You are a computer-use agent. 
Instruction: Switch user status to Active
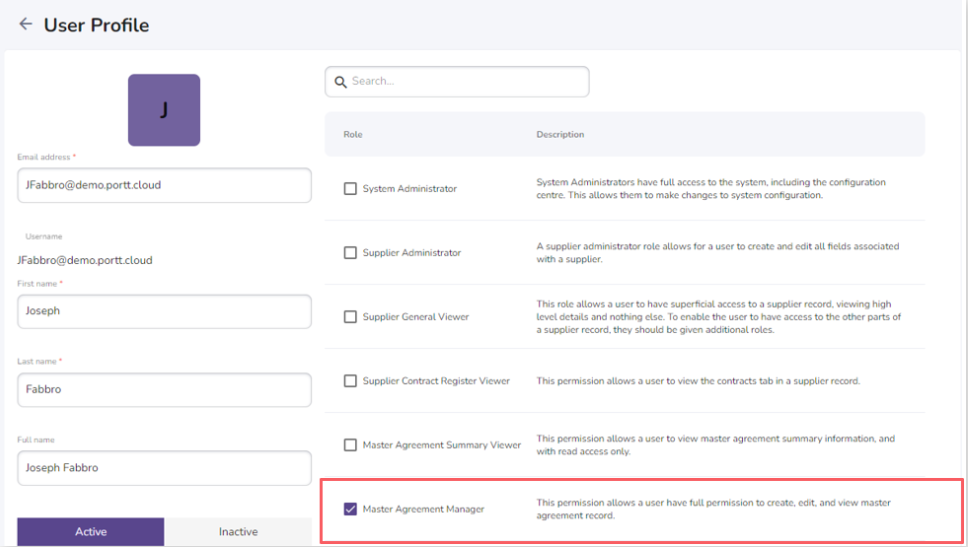click(91, 532)
